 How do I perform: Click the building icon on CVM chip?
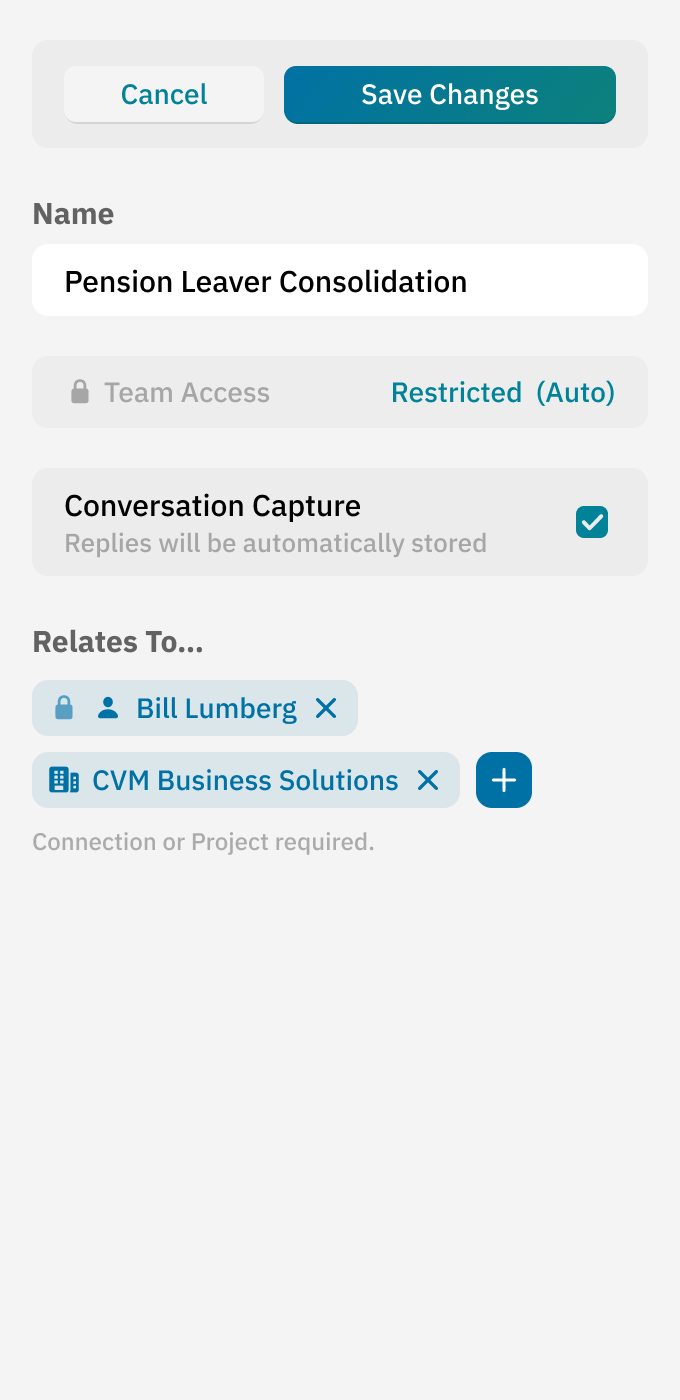pyautogui.click(x=64, y=780)
